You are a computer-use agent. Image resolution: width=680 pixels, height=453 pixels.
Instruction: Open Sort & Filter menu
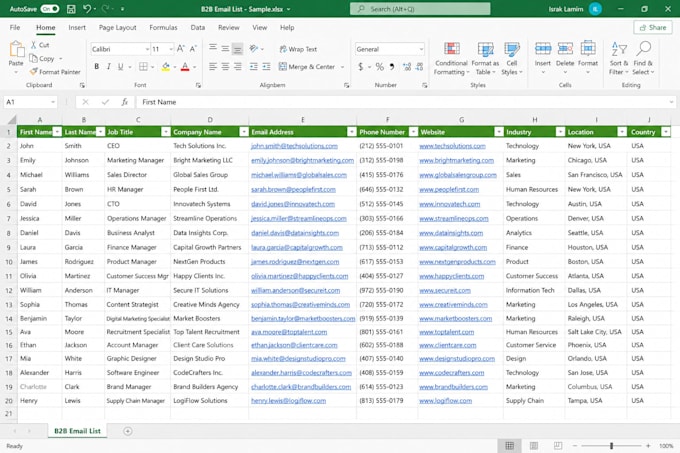click(618, 59)
